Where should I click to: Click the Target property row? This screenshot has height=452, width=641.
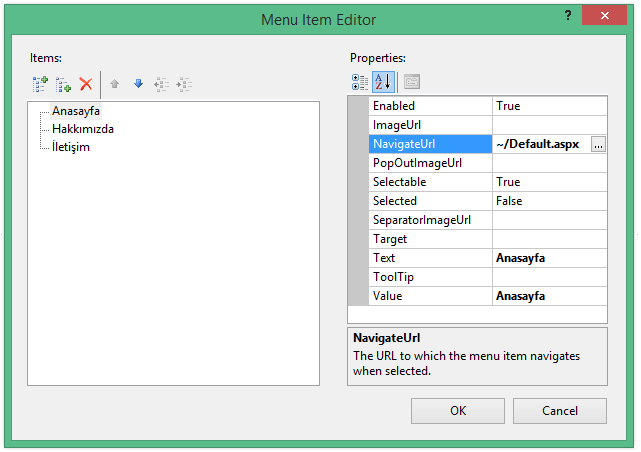pyautogui.click(x=488, y=239)
